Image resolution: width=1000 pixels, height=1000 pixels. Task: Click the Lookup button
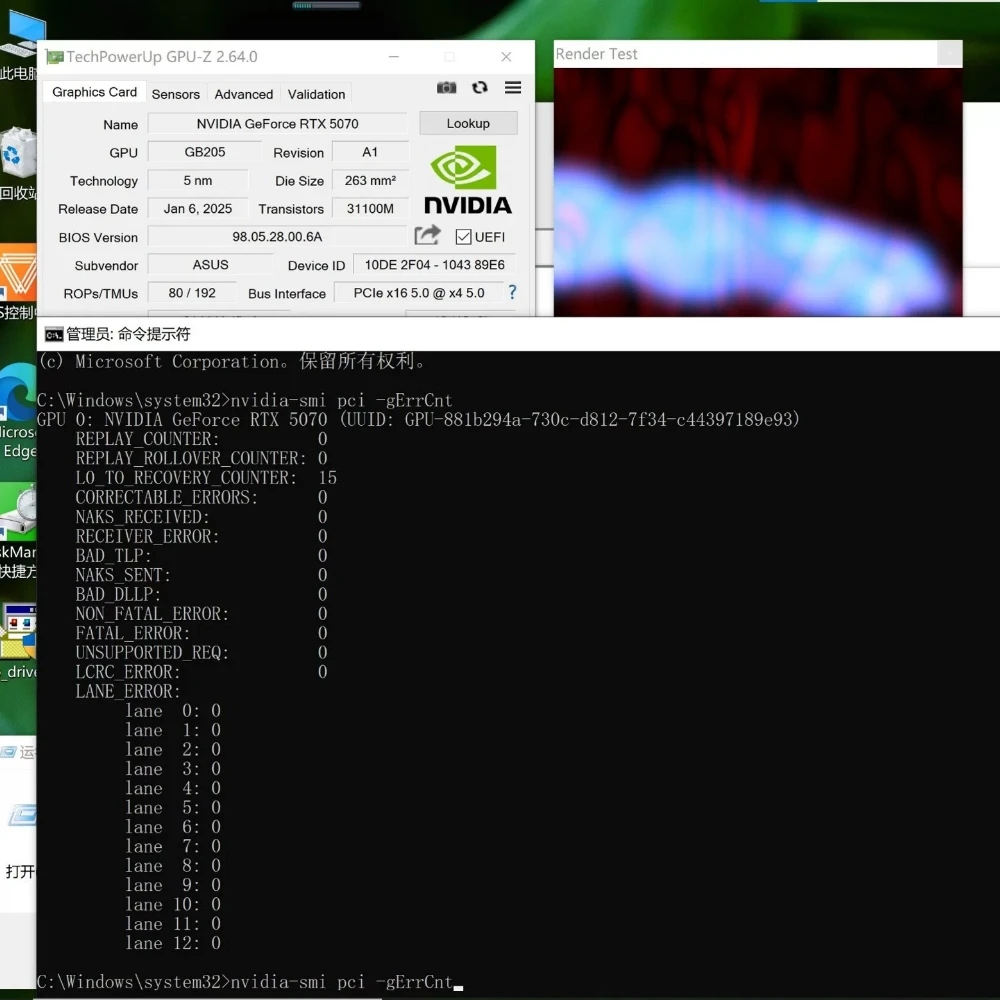468,123
